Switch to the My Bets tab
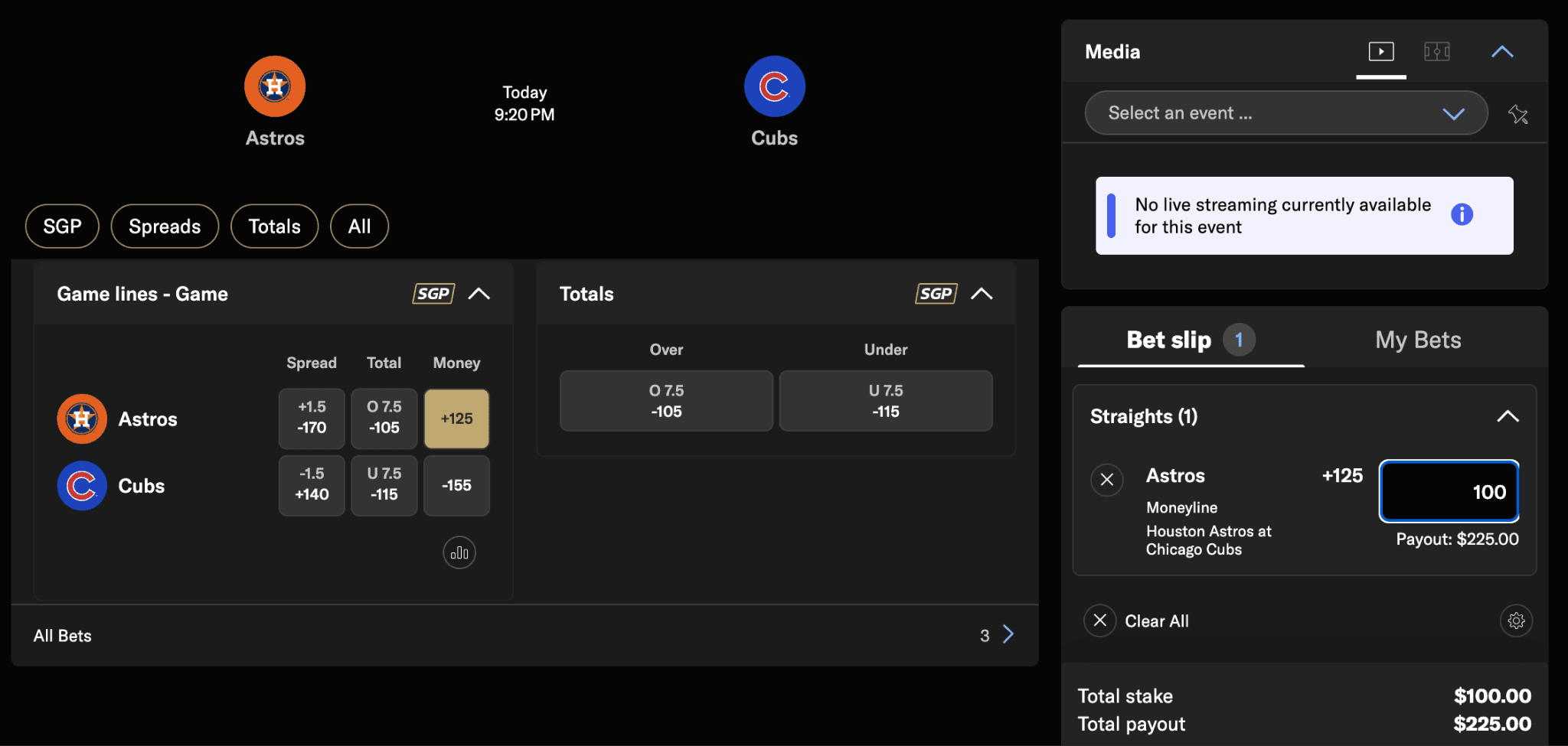1568x746 pixels. (1418, 340)
